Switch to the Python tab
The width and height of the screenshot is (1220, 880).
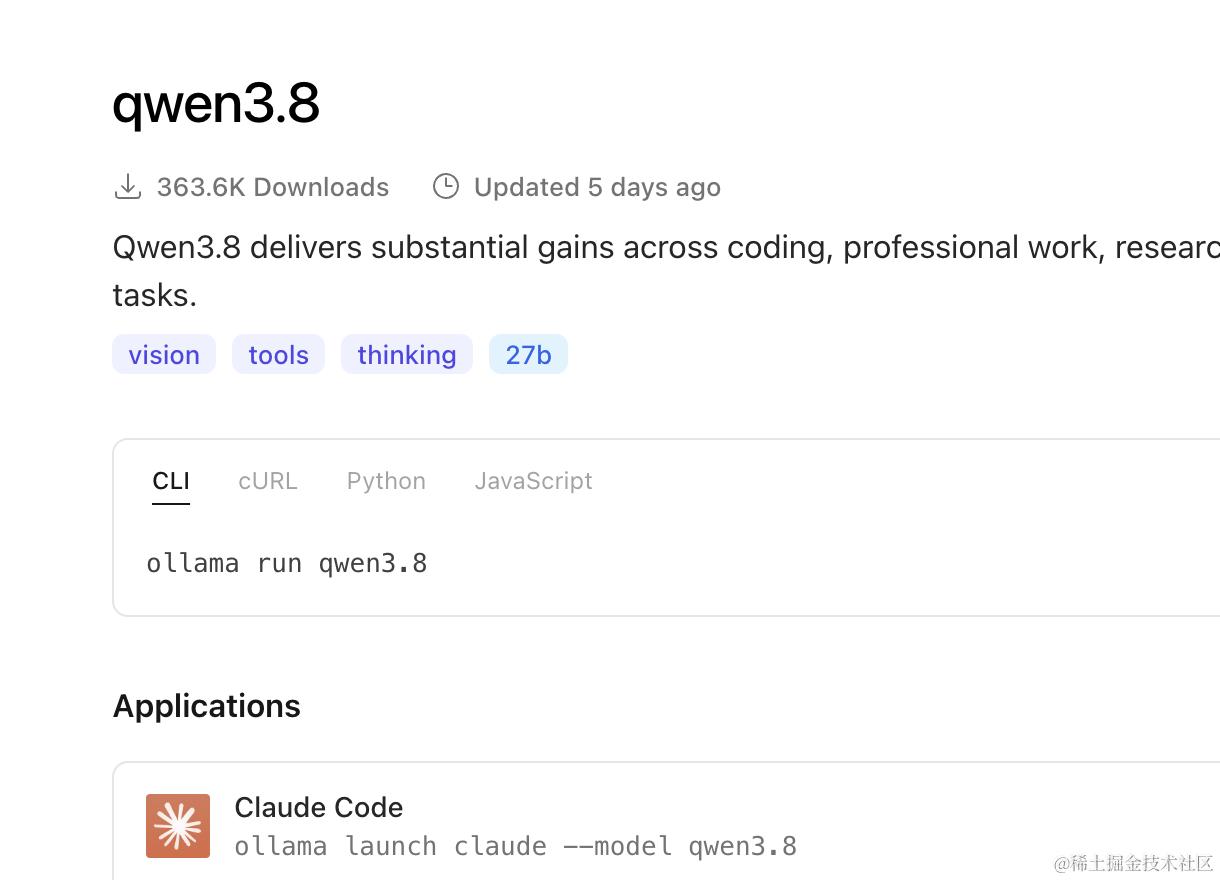coord(386,481)
